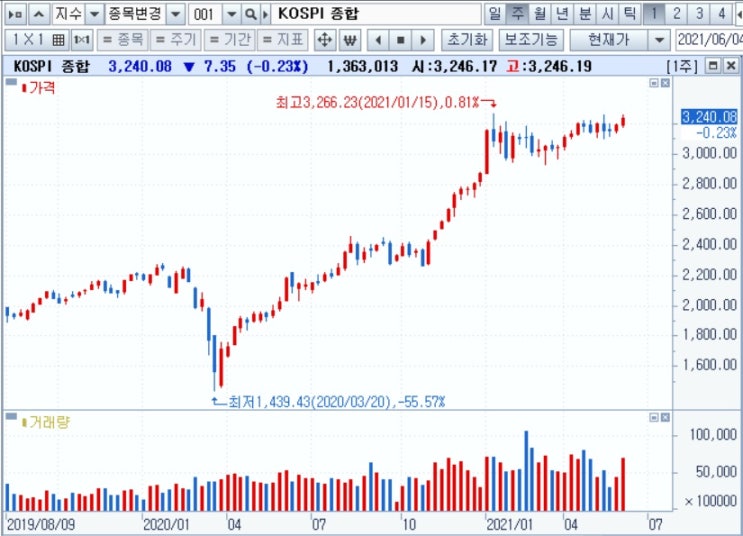743x536 pixels.
Task: Click the 2021/06/04 date field
Action: tap(709, 40)
